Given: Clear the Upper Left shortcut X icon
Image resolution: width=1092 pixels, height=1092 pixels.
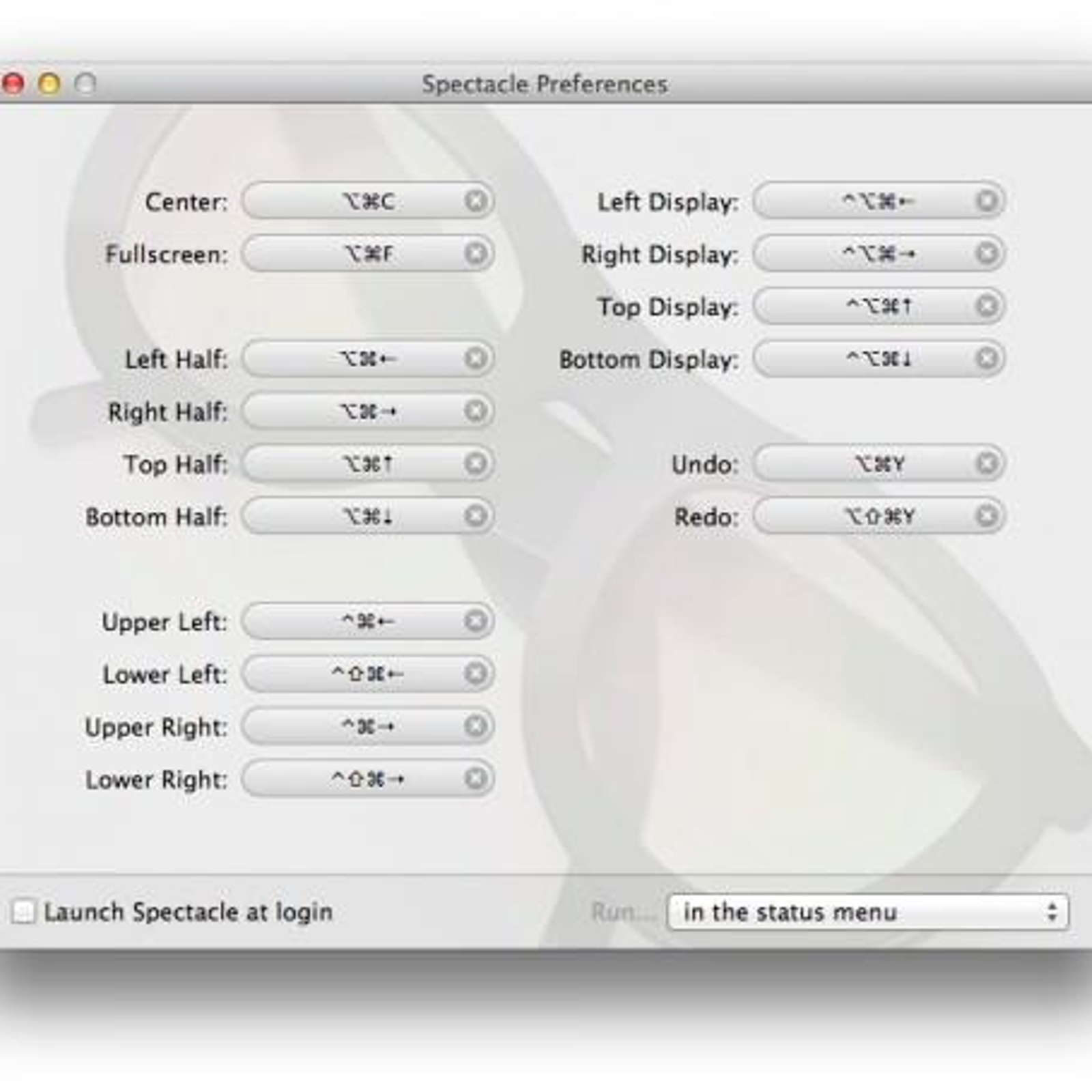Looking at the screenshot, I should (x=476, y=621).
